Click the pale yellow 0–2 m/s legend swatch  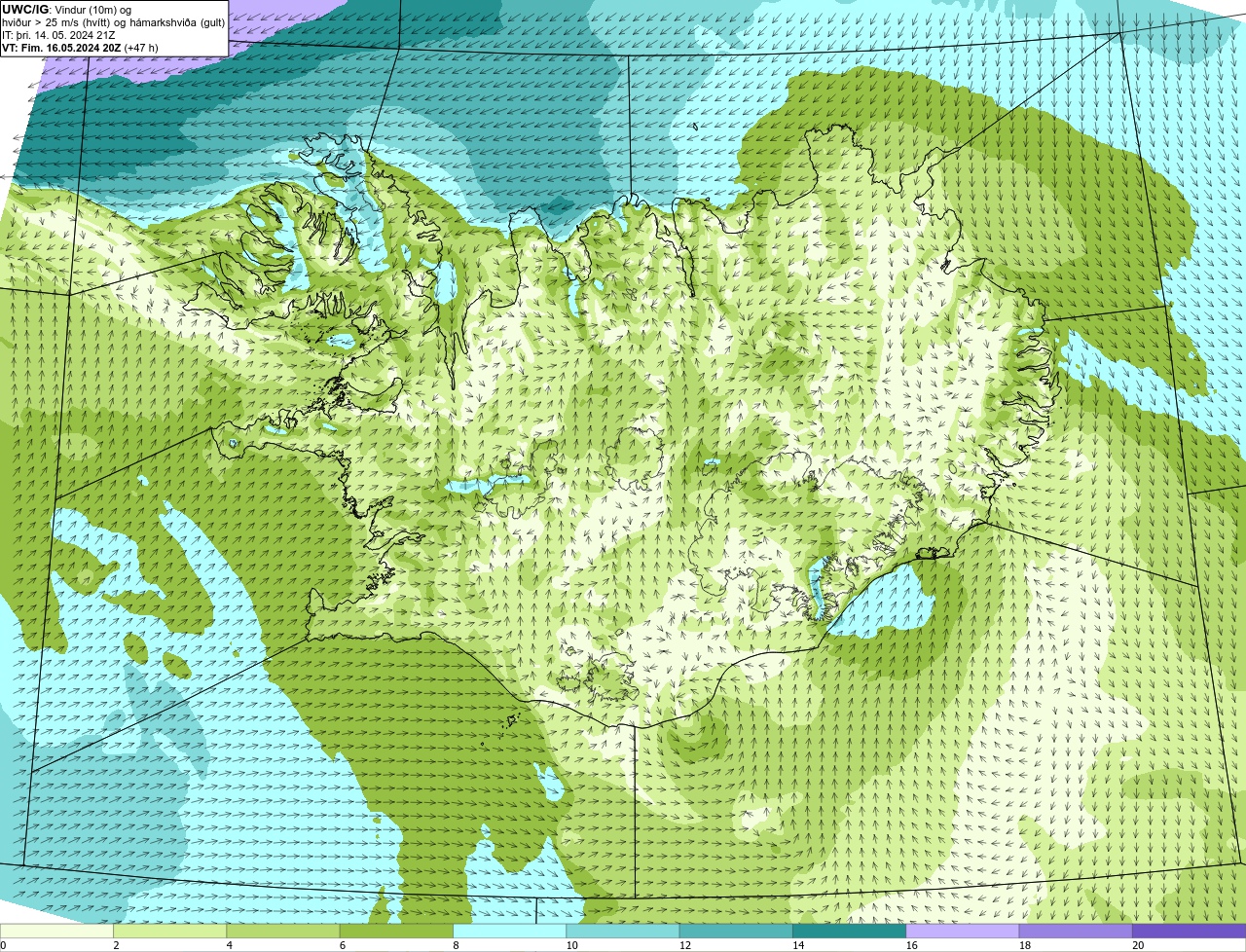(x=56, y=931)
